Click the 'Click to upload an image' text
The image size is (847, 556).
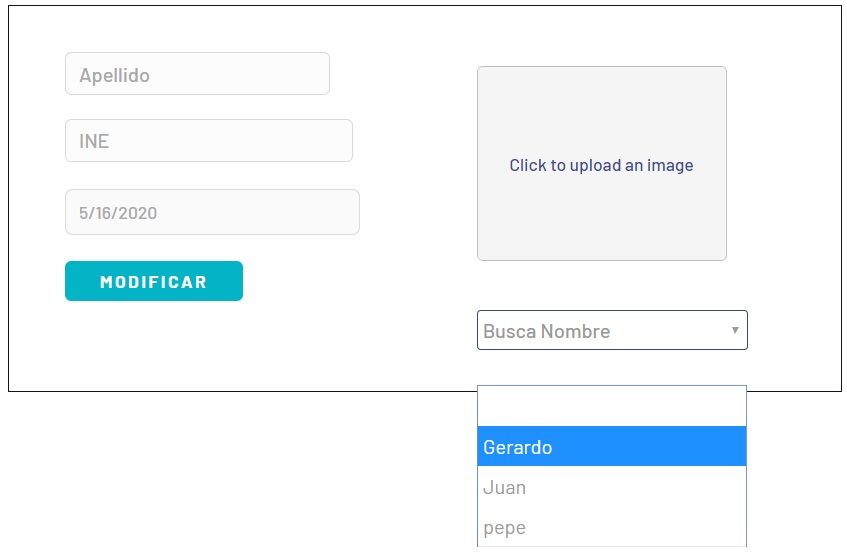tap(601, 165)
